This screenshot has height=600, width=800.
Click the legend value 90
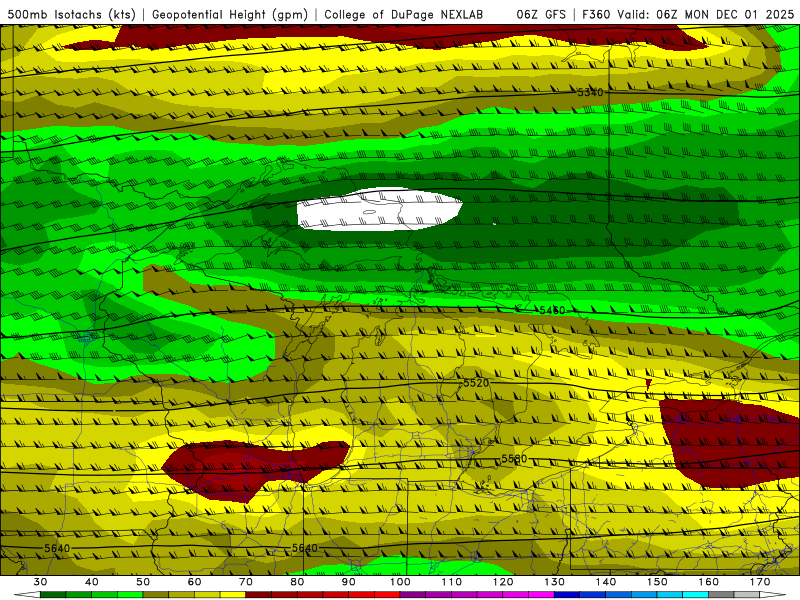pyautogui.click(x=348, y=582)
